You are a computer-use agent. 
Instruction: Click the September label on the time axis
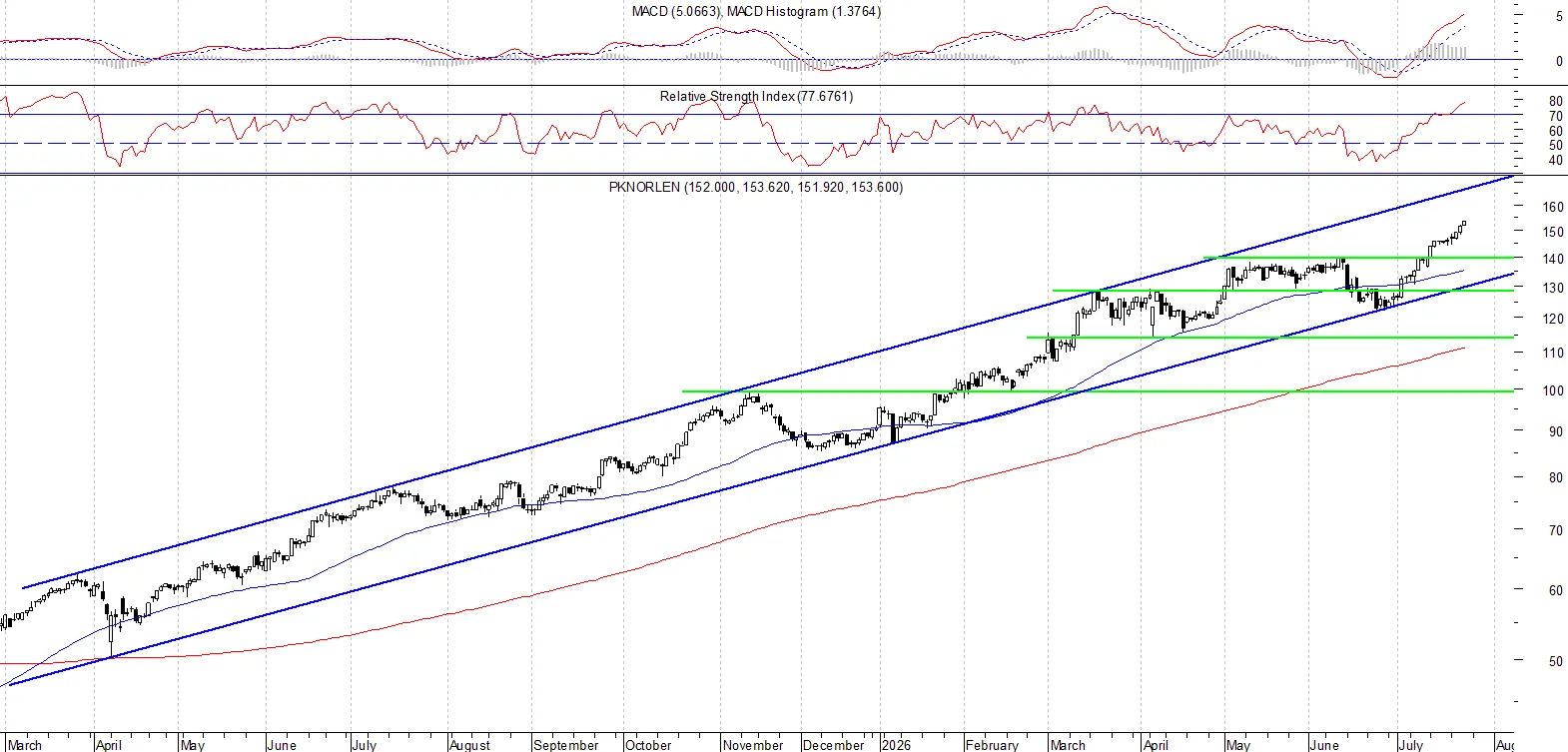566,745
